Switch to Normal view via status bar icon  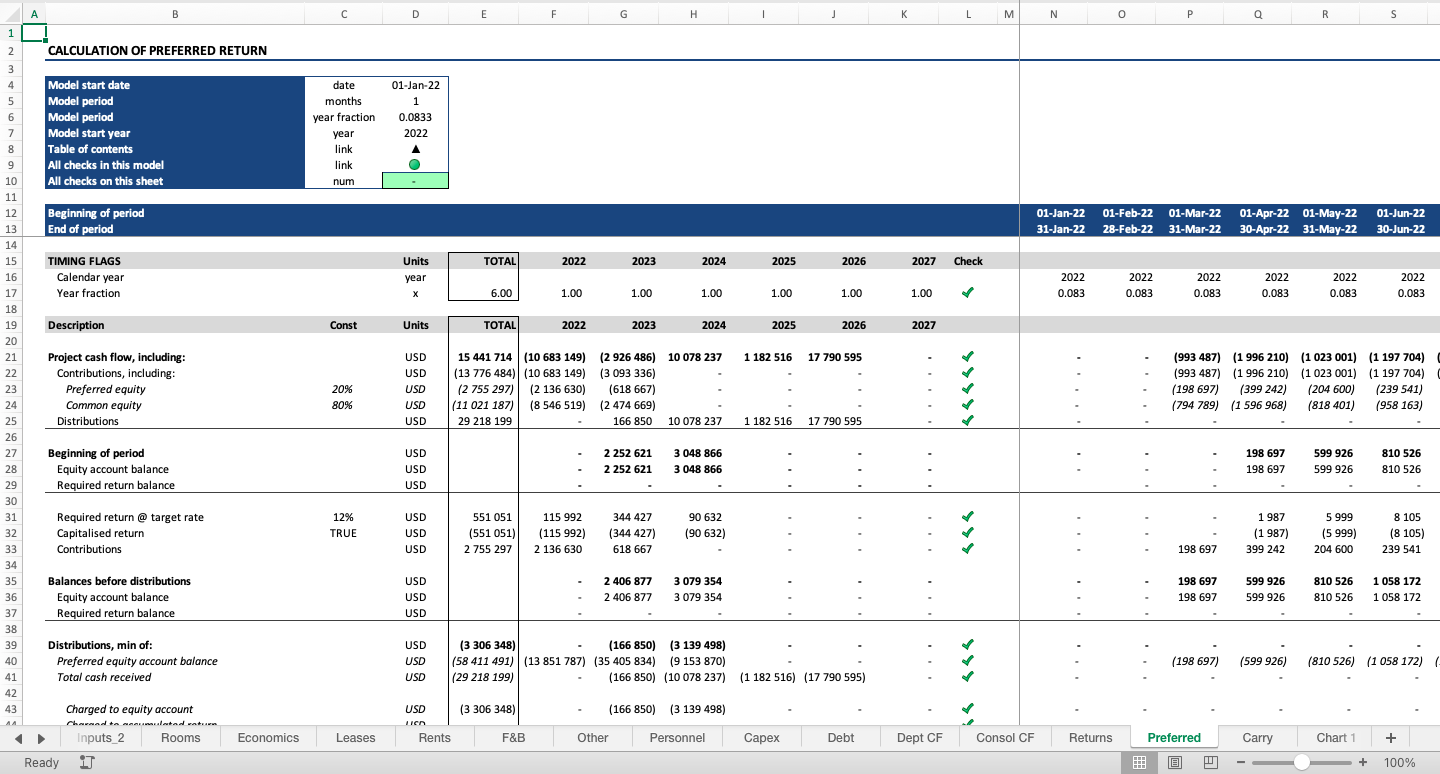1139,762
